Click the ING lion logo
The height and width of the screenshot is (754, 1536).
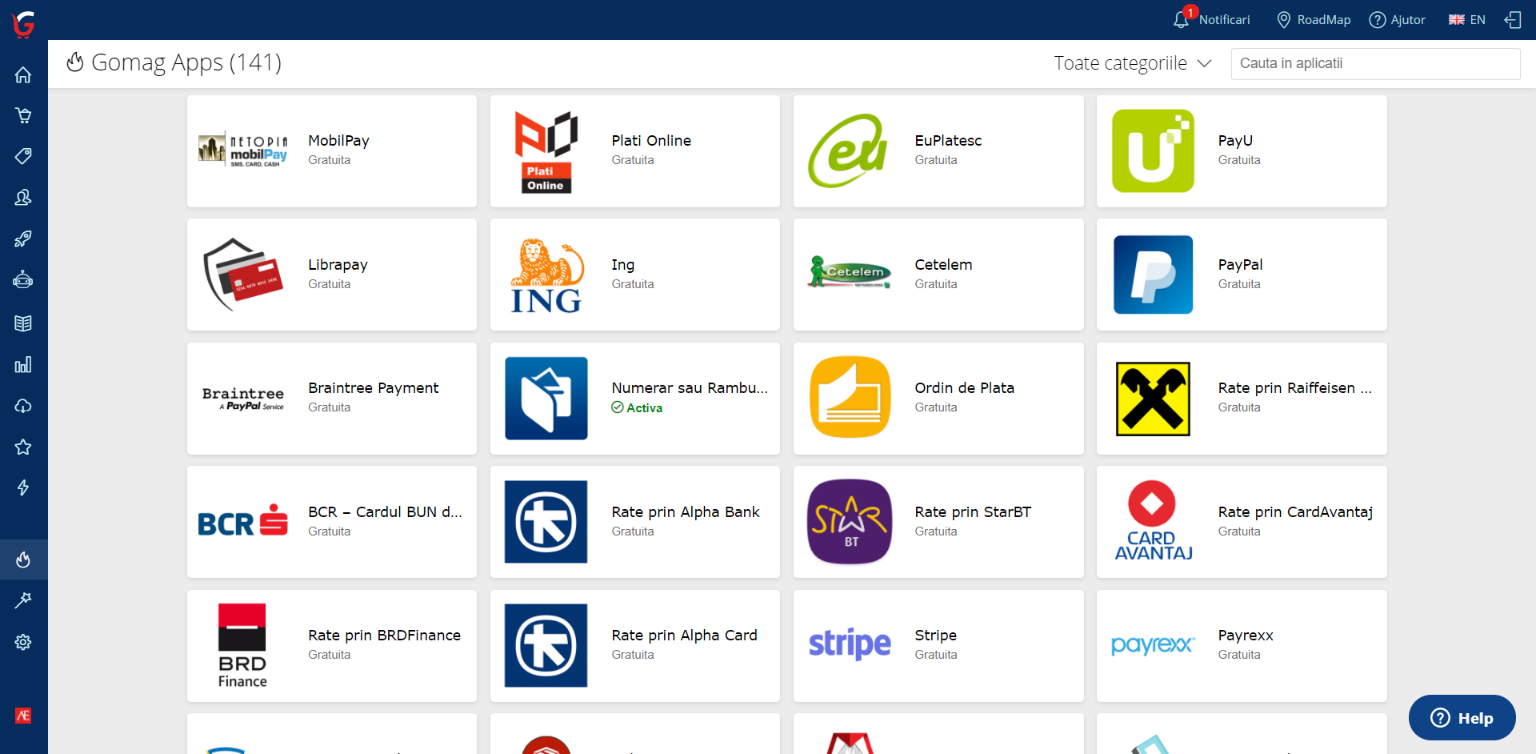click(x=547, y=275)
